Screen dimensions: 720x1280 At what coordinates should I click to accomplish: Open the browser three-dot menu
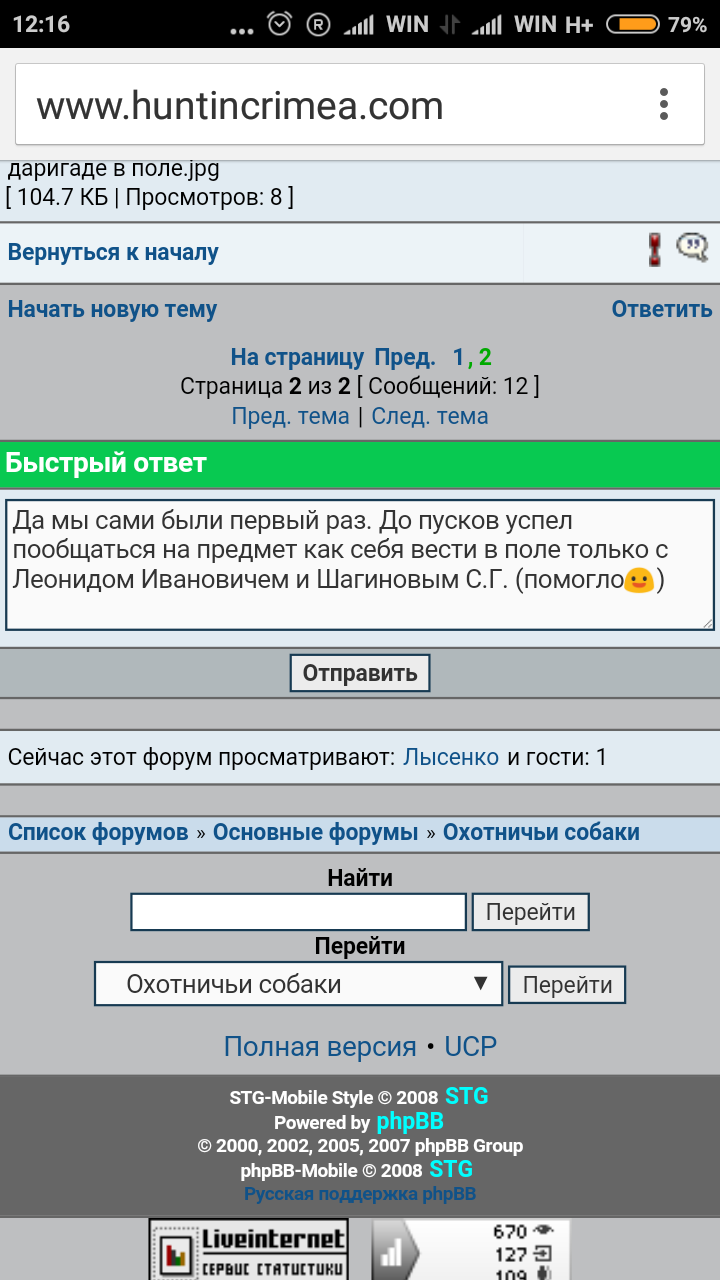click(663, 104)
